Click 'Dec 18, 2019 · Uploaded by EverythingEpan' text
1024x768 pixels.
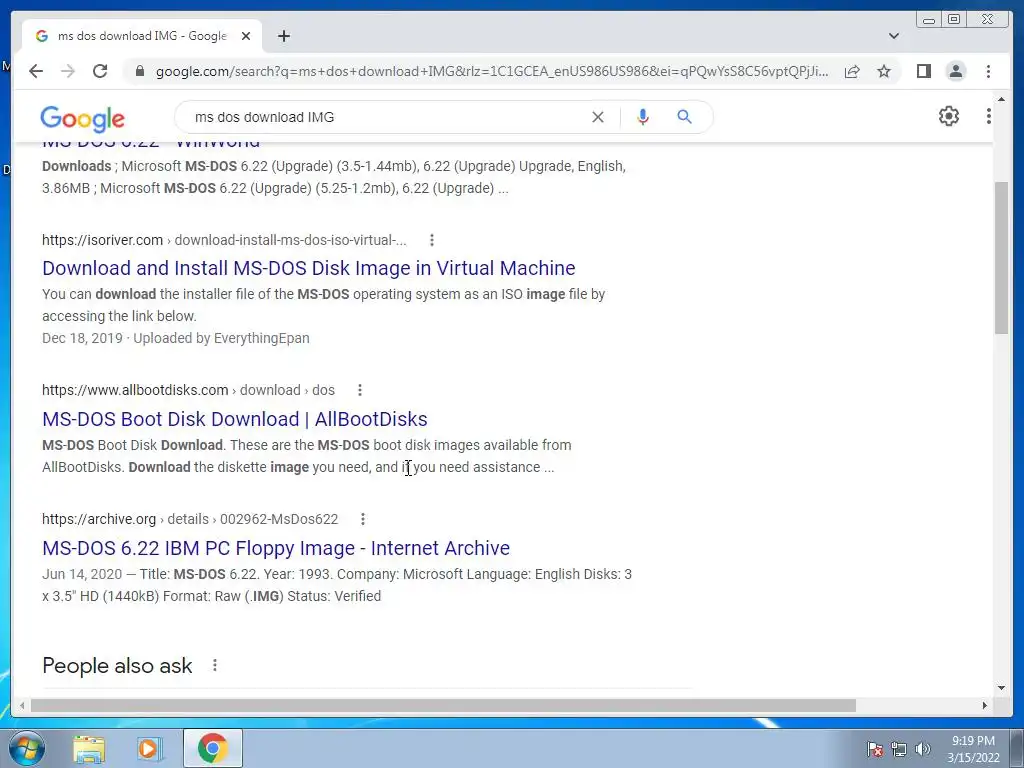(x=176, y=338)
